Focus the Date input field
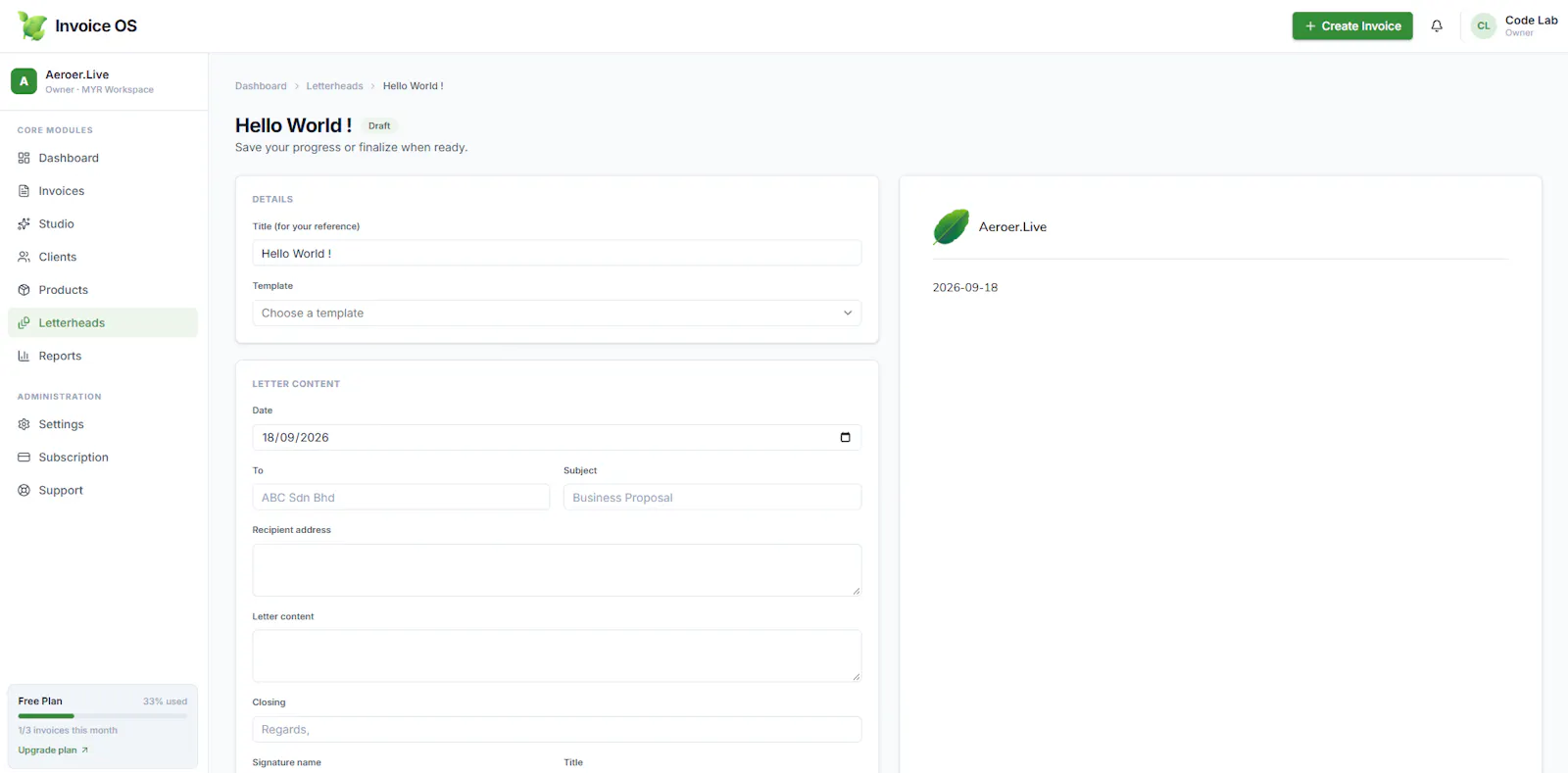1568x773 pixels. (557, 437)
